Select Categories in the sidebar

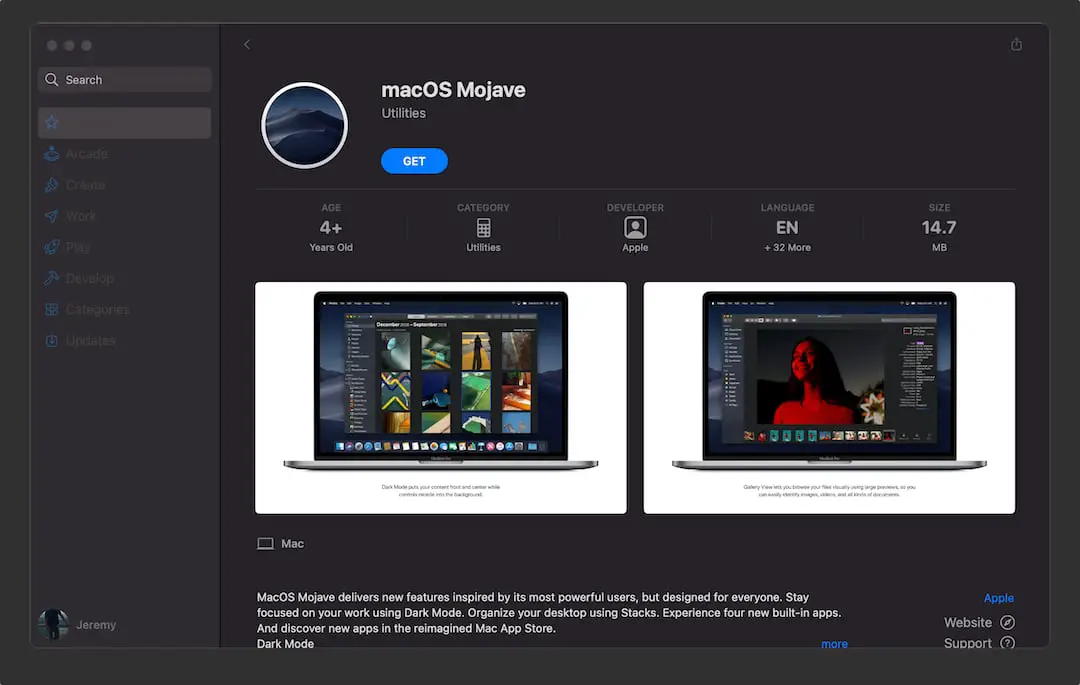click(125, 309)
